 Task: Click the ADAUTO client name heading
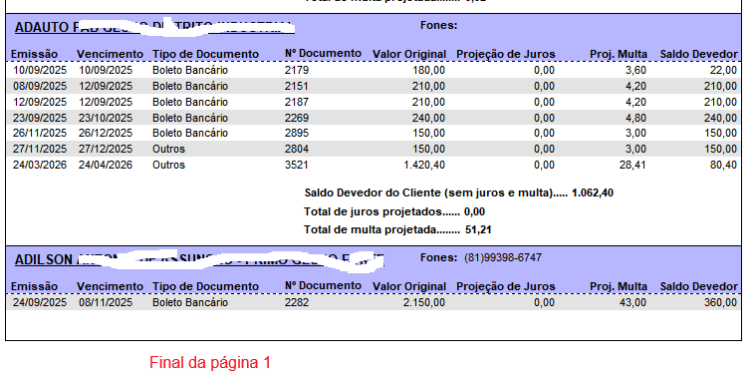coord(154,27)
